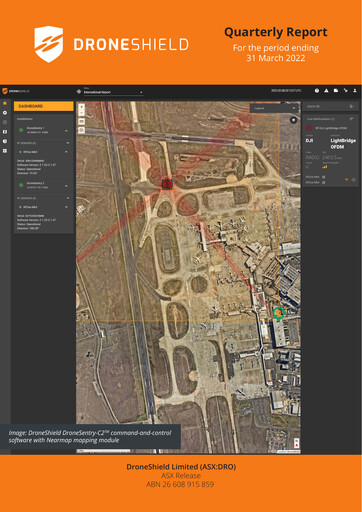Viewport: 362px width, 512px height.
Task: Click the round dark recenter button below Legend
Action: (x=293, y=120)
